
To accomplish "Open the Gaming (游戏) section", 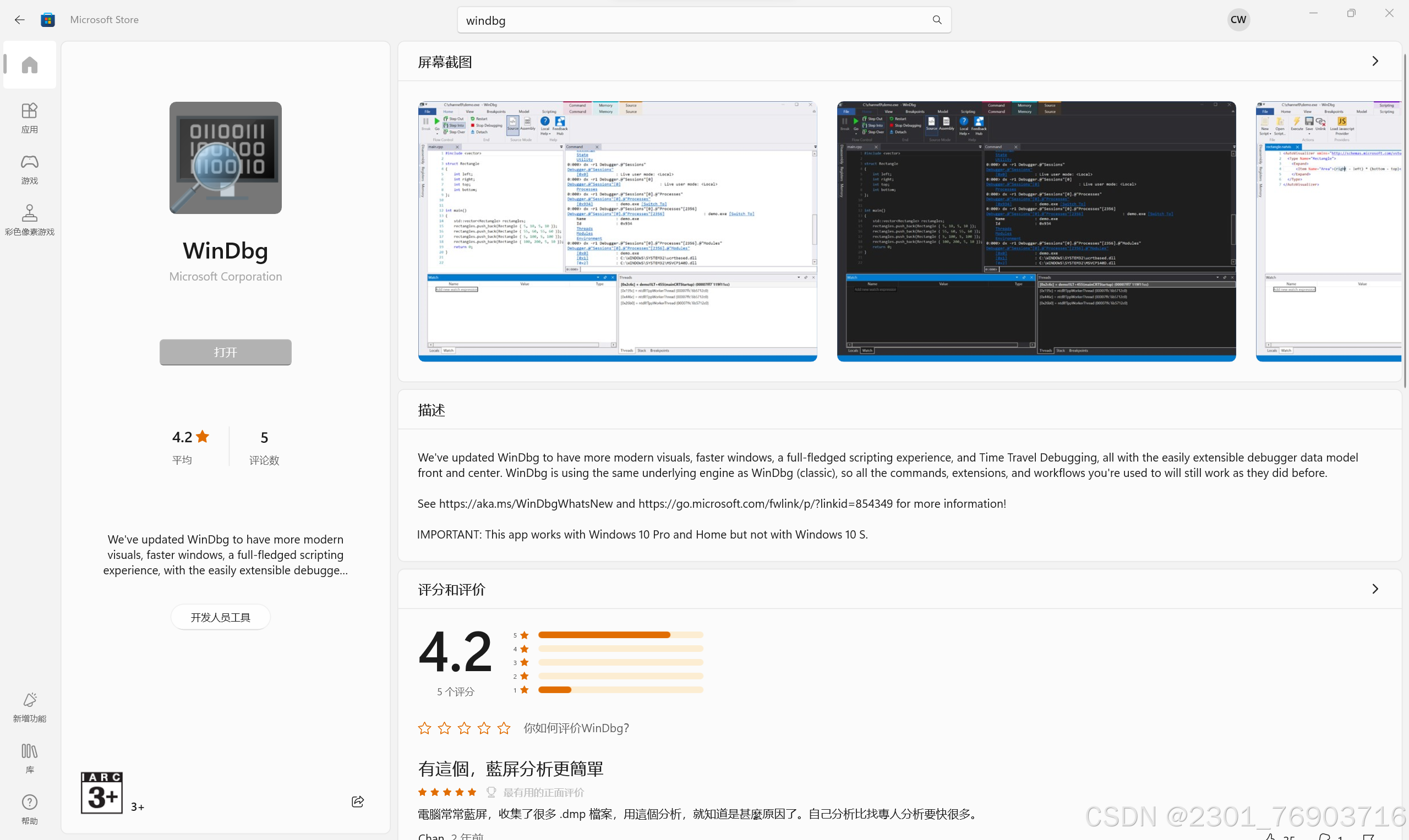I will [x=30, y=169].
